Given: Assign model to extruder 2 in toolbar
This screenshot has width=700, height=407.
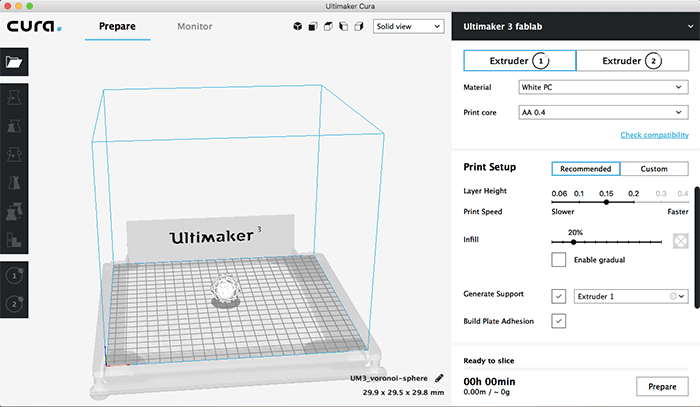Looking at the screenshot, I should click(14, 303).
